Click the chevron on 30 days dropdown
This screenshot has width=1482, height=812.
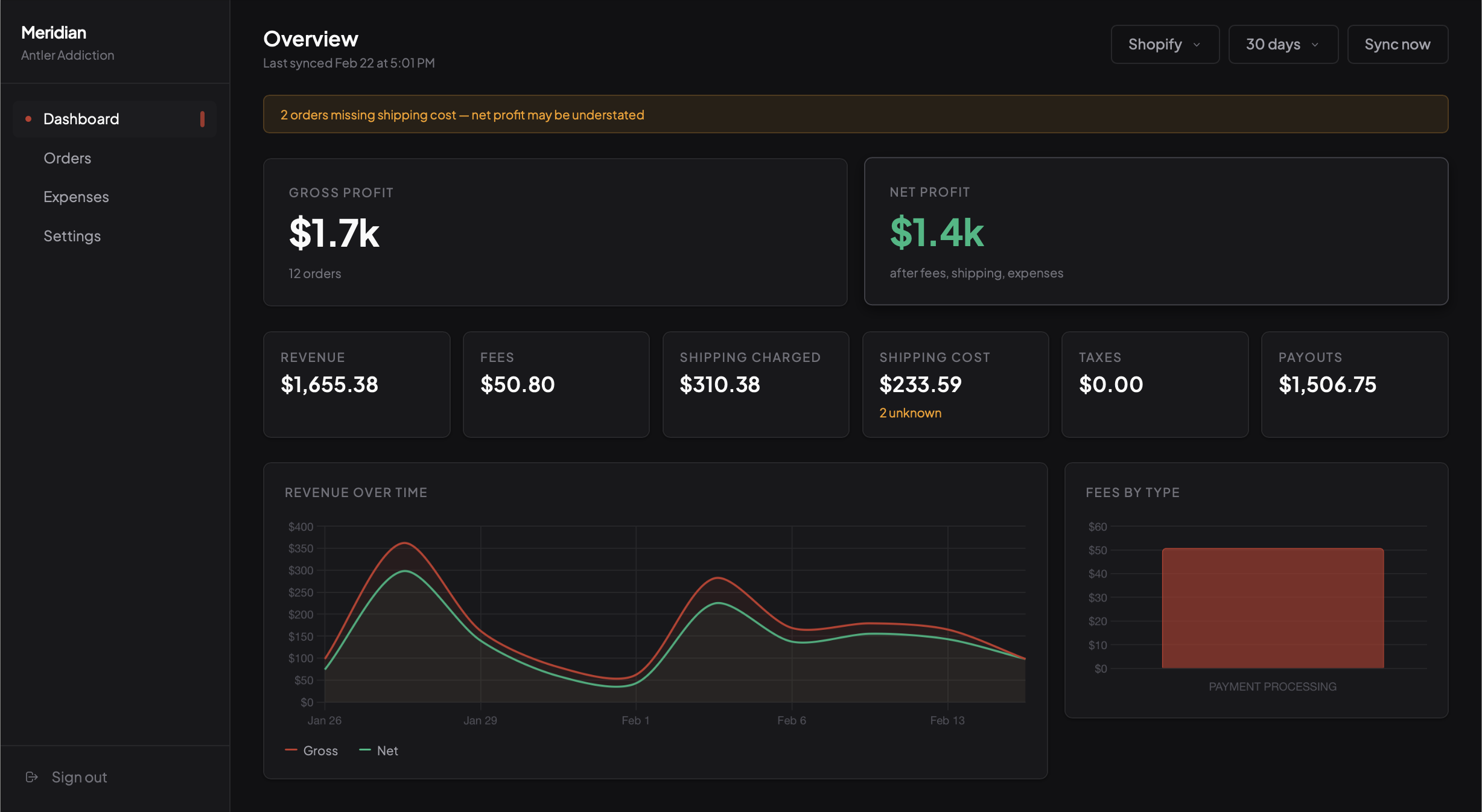point(1315,45)
